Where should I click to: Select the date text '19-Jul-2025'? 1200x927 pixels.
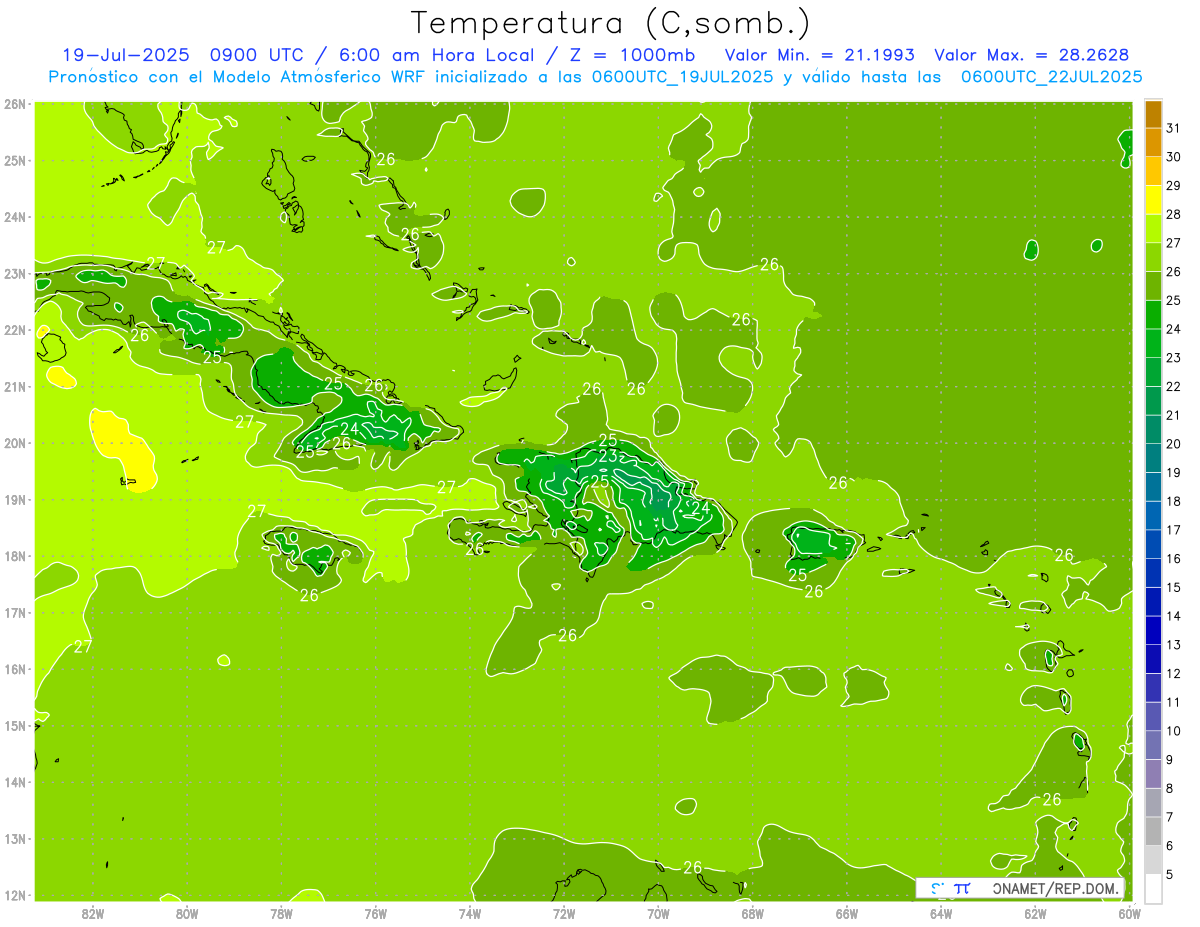pos(126,55)
